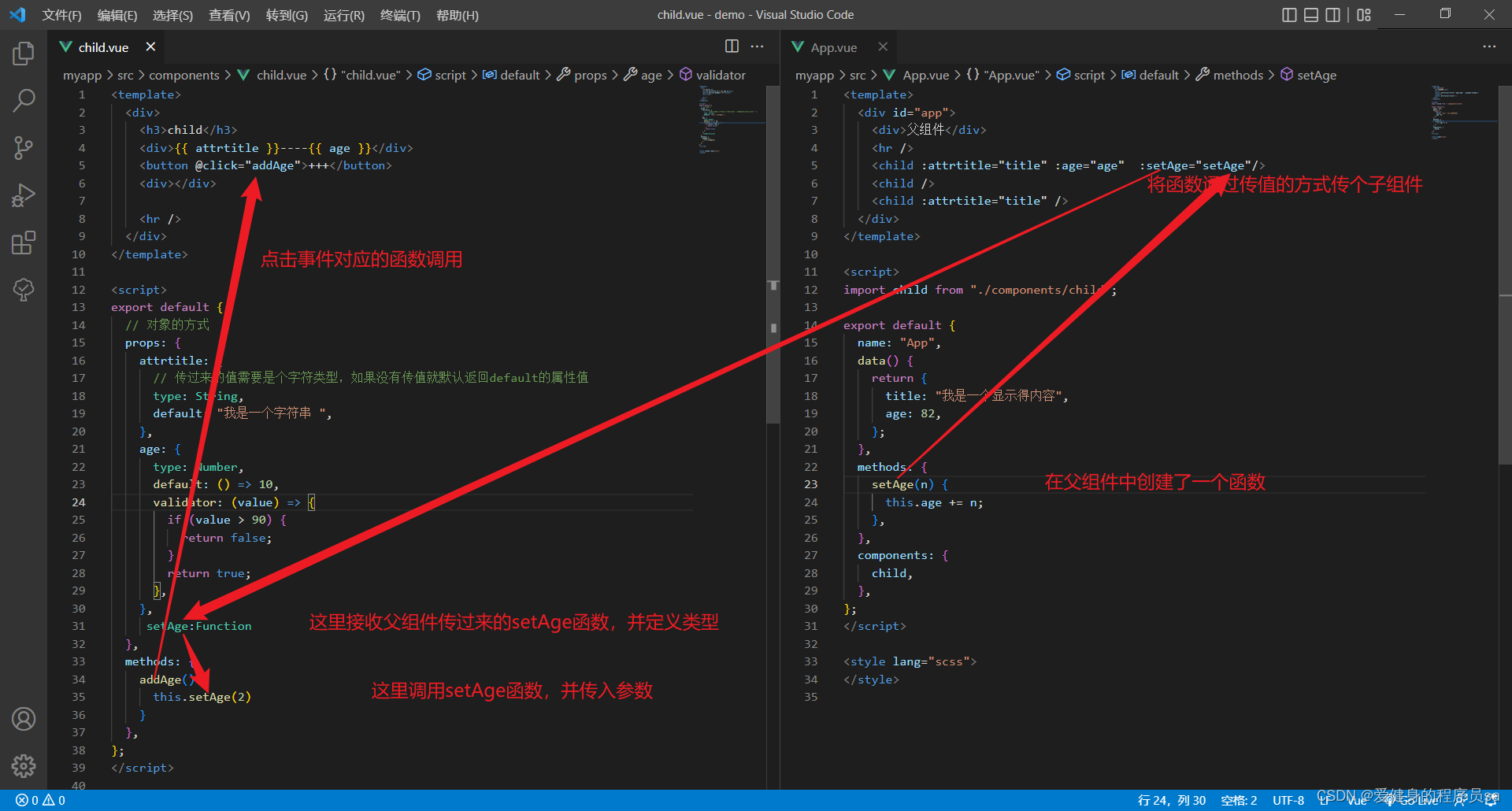This screenshot has width=1512, height=811.
Task: Click the 空格: 2 indentation status
Action: click(x=1239, y=800)
